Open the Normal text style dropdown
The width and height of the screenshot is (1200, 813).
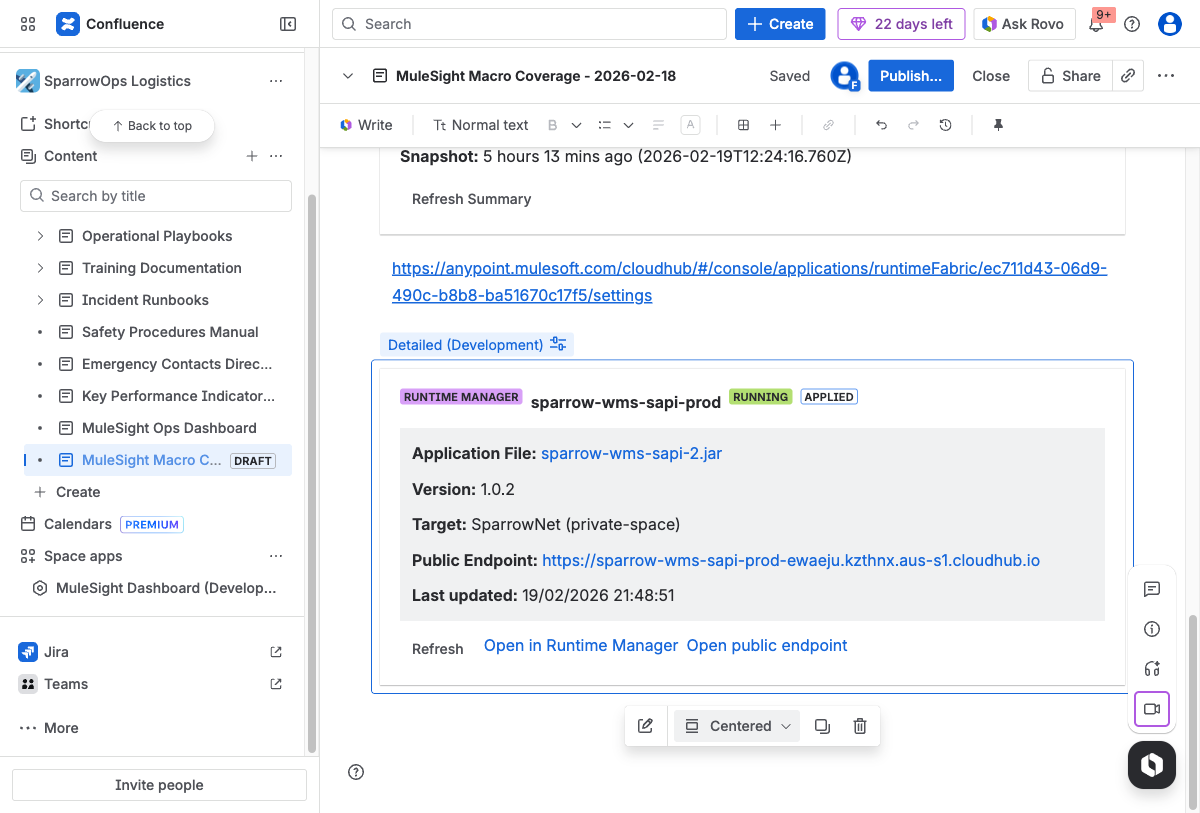point(480,124)
